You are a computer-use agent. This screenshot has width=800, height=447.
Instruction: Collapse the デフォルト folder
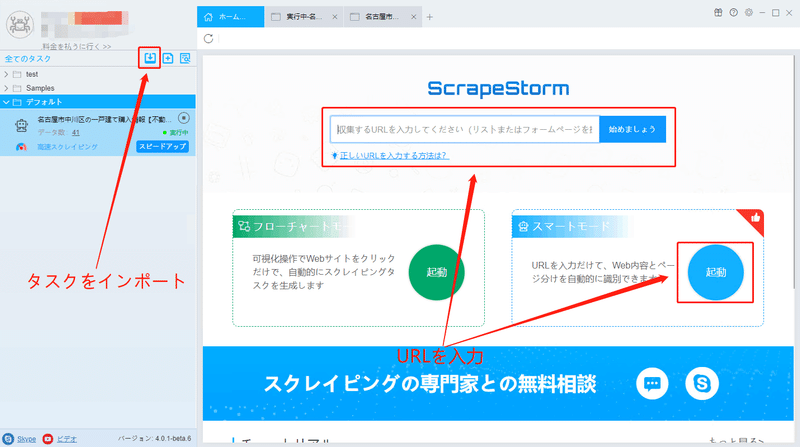[x=6, y=102]
